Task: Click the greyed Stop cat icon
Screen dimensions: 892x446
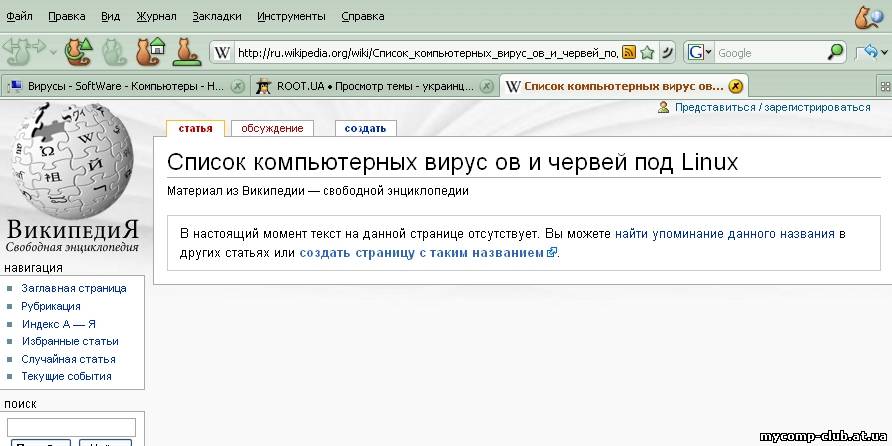Action: (x=114, y=52)
